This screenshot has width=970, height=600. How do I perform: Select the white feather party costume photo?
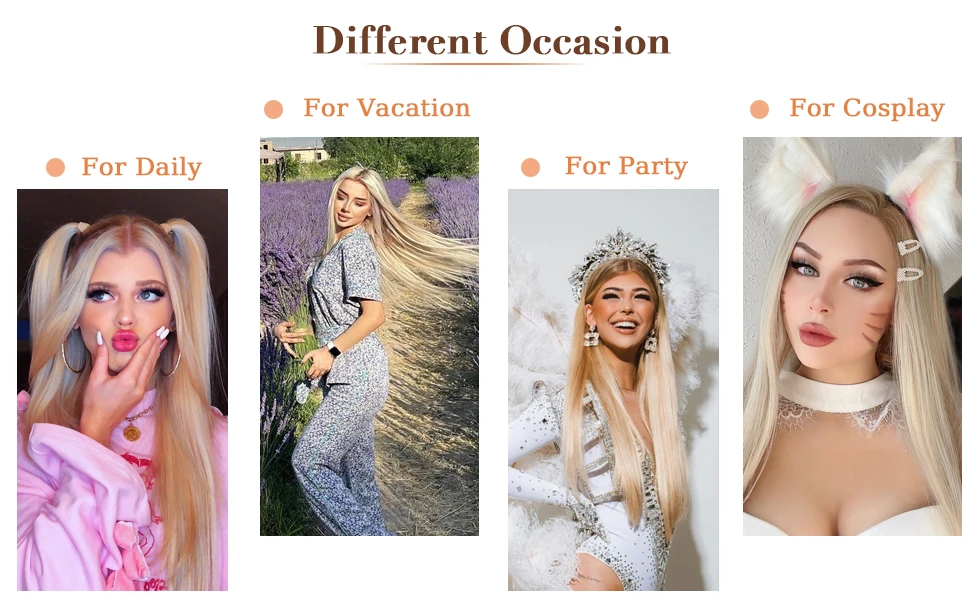614,390
